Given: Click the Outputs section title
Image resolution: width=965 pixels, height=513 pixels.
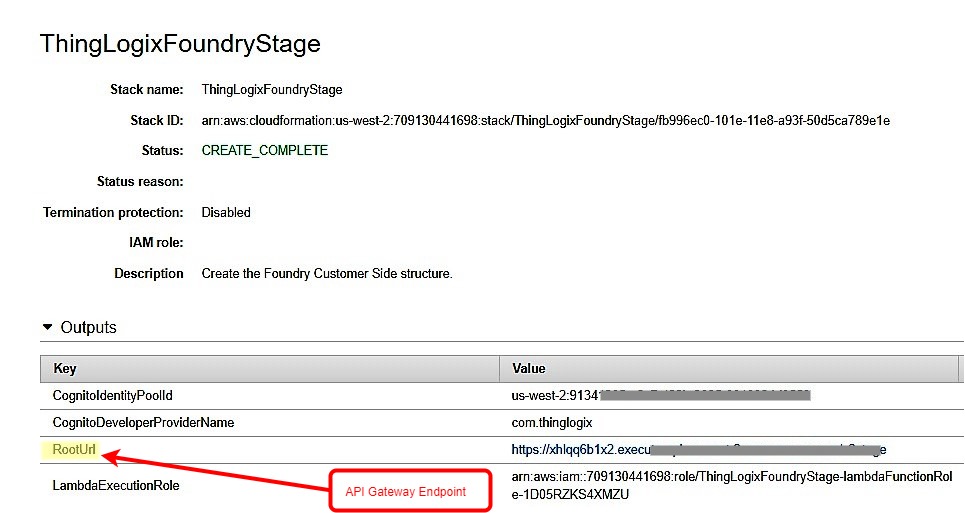Looking at the screenshot, I should click(x=88, y=327).
